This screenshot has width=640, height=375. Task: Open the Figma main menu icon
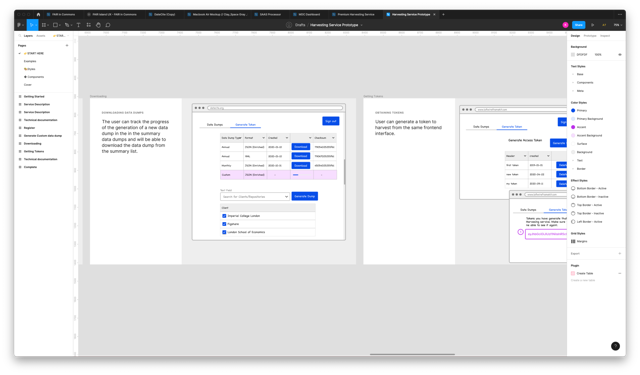(x=20, y=25)
